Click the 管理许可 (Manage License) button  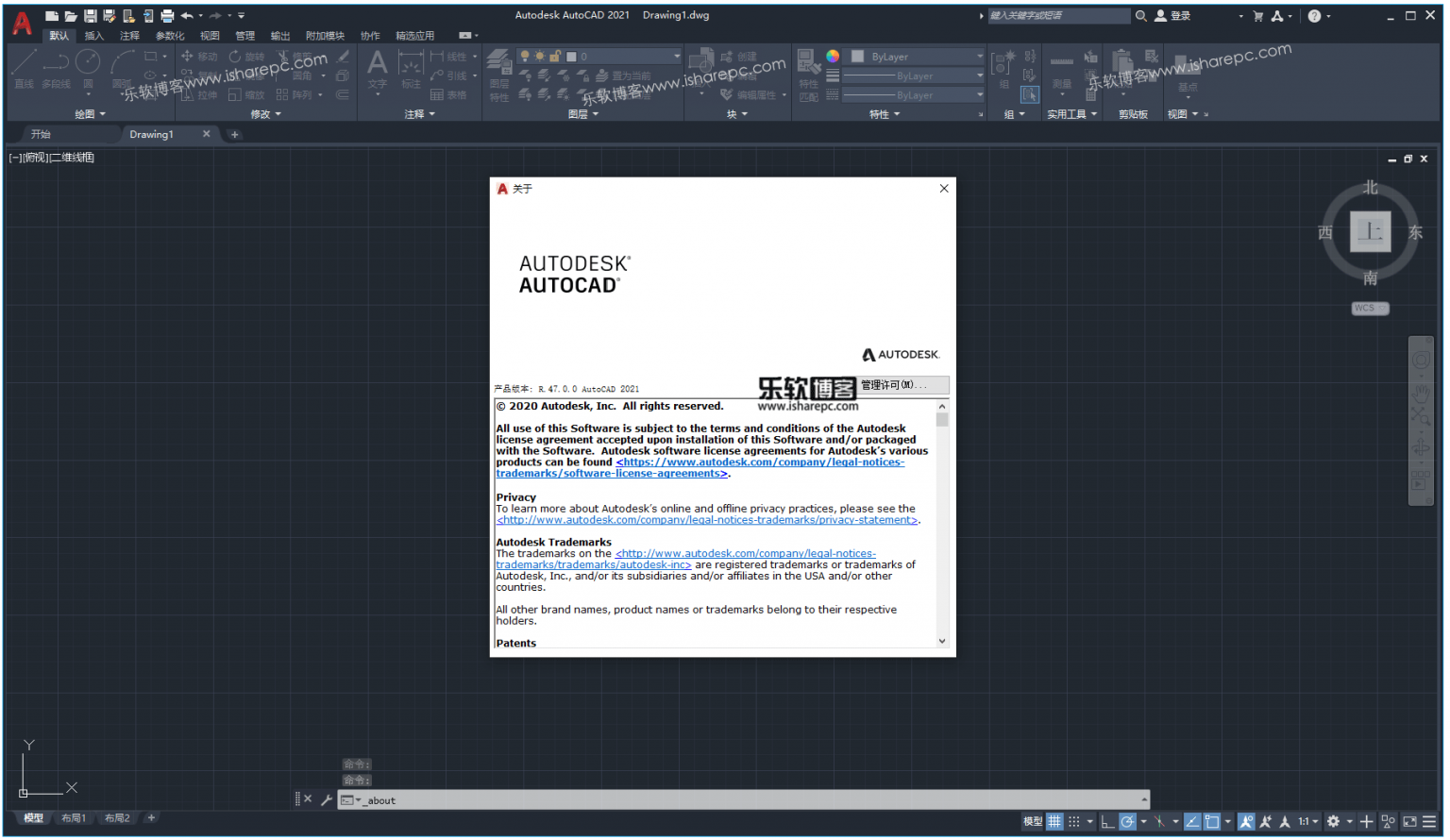(903, 385)
